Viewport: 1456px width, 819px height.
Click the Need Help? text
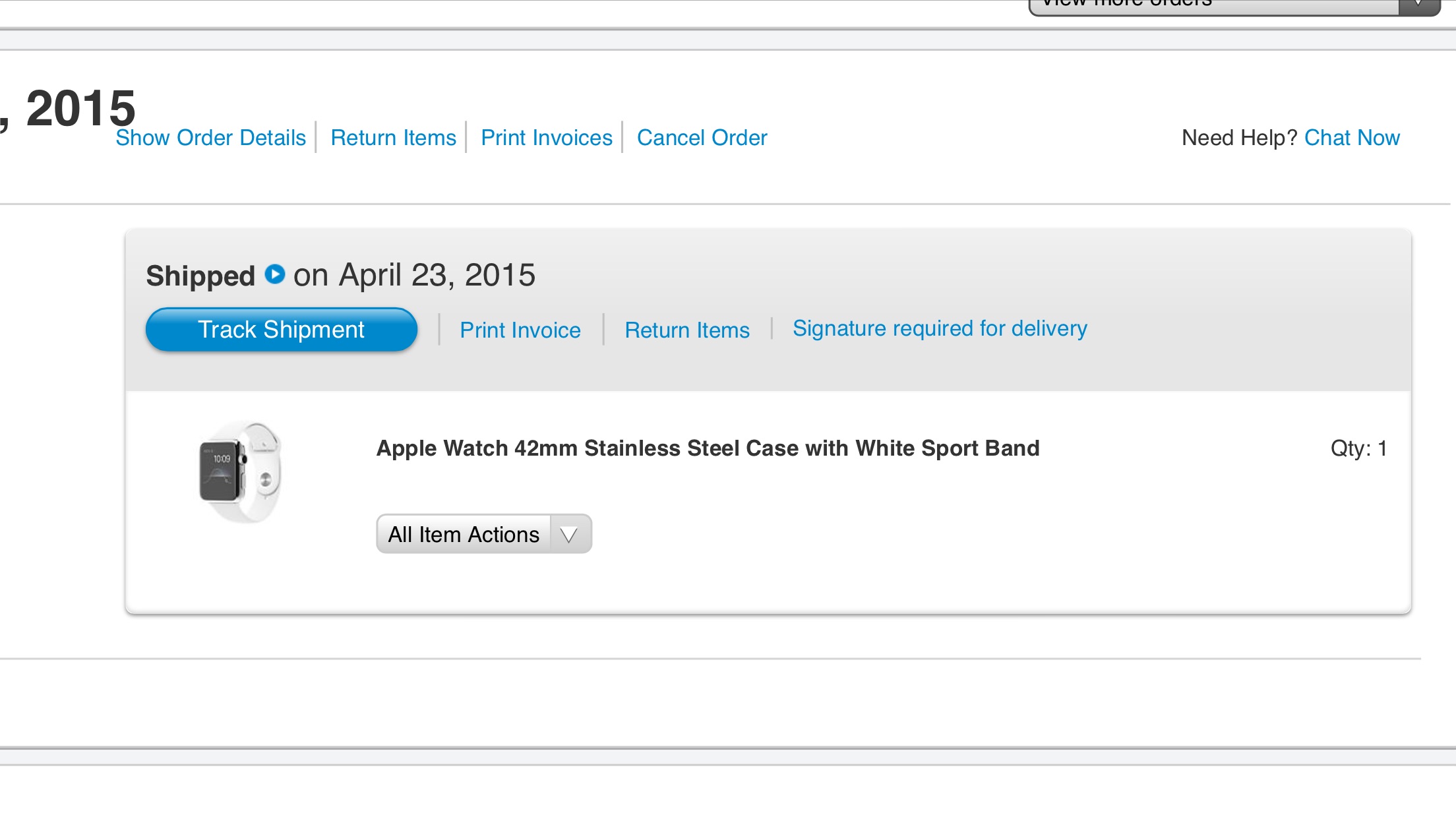point(1239,137)
